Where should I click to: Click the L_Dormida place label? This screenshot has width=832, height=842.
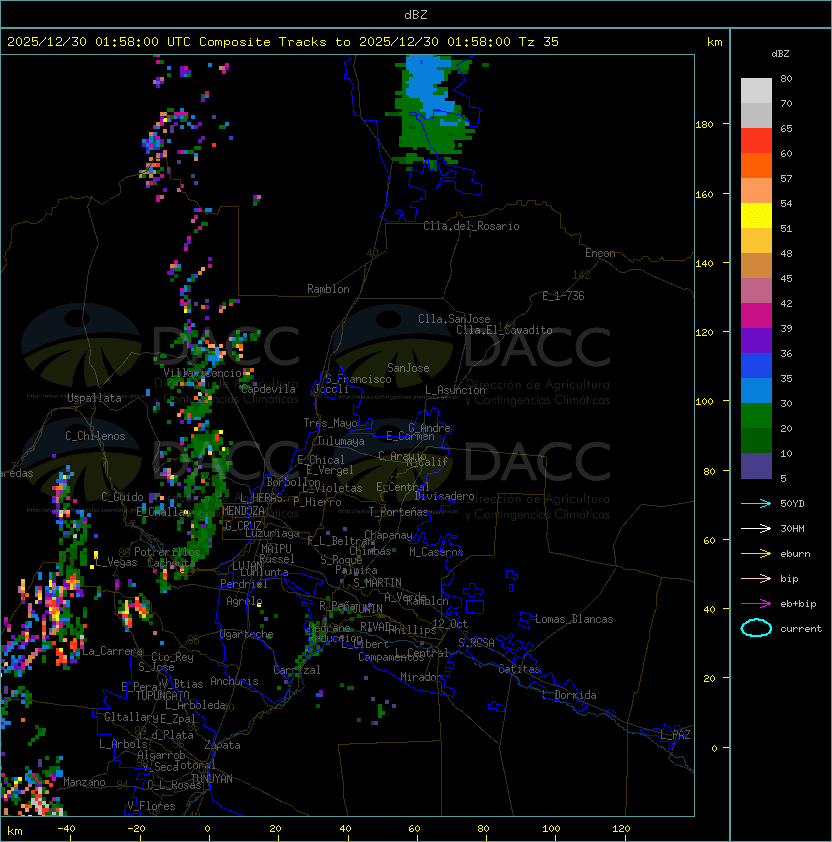[x=569, y=695]
